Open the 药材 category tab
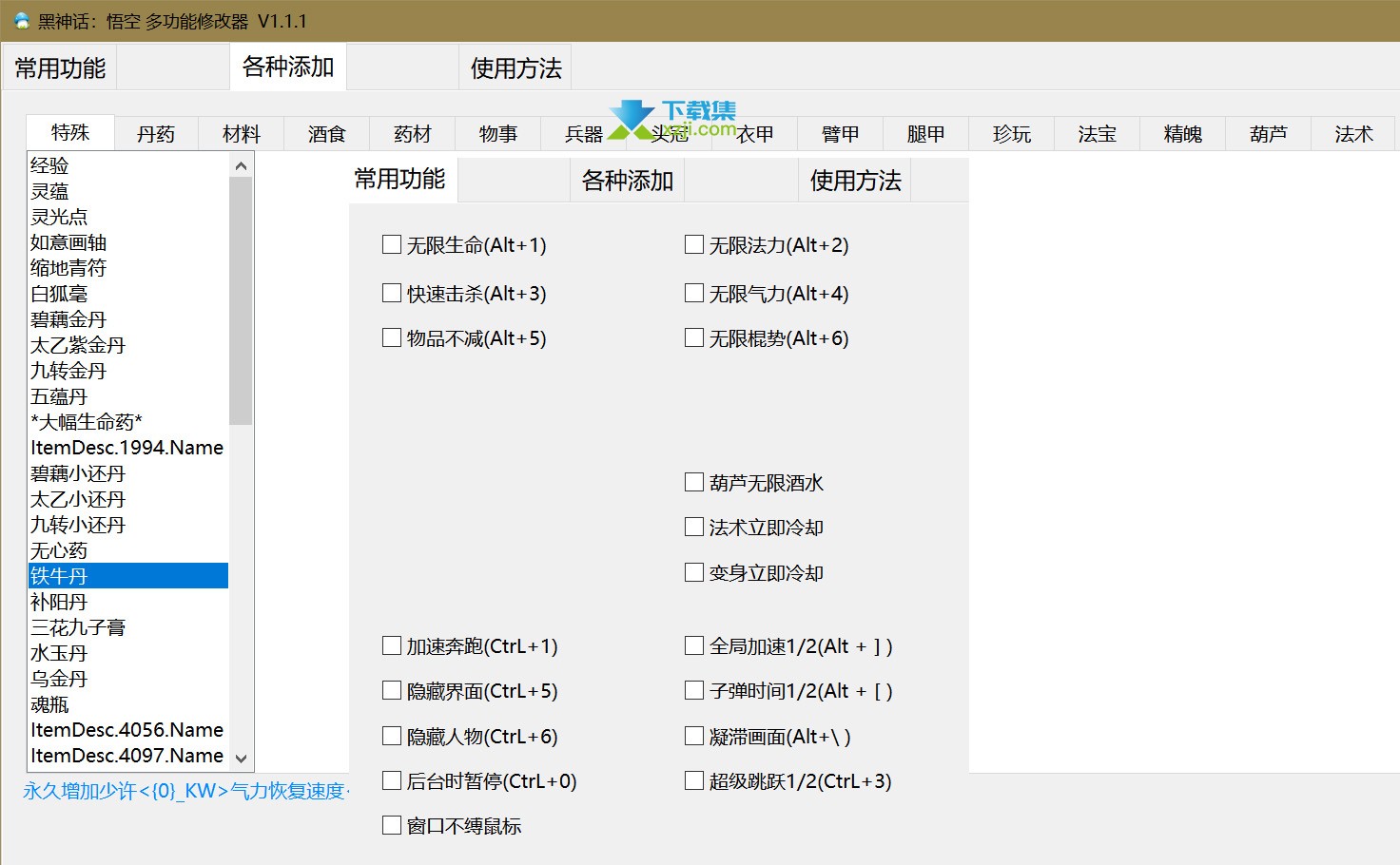This screenshot has height=865, width=1400. pos(413,134)
